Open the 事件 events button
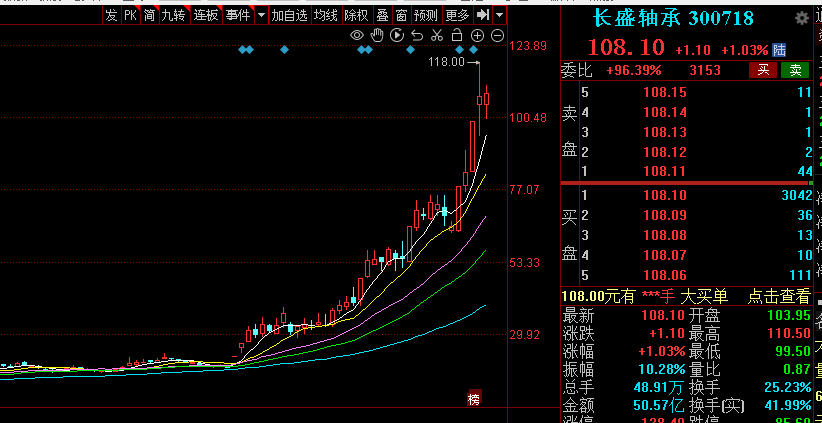Image resolution: width=822 pixels, height=423 pixels. [237, 15]
